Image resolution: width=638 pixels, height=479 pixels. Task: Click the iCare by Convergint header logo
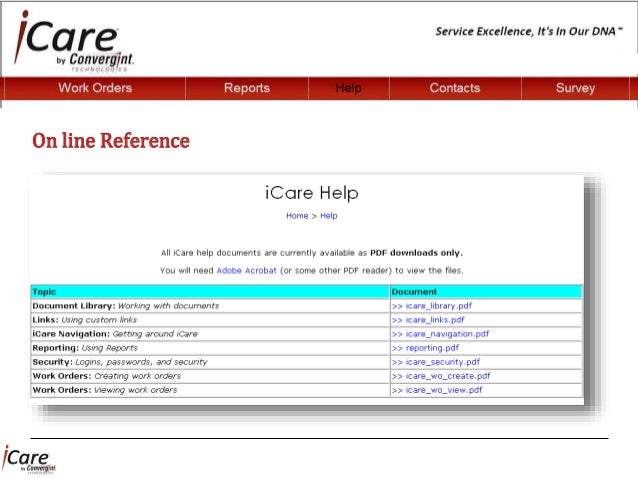(74, 42)
